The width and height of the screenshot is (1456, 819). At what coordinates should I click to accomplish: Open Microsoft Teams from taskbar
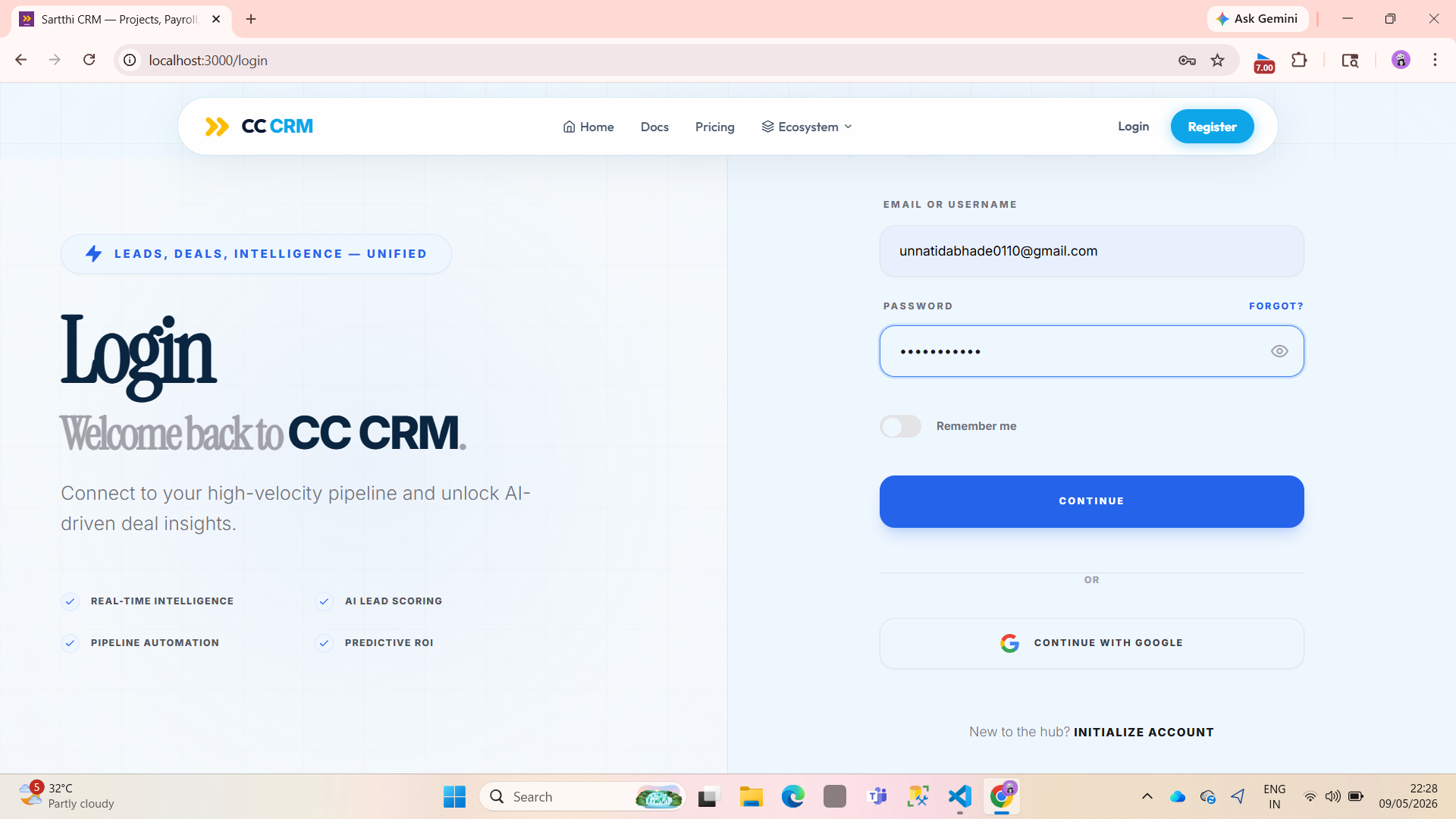pos(877,797)
